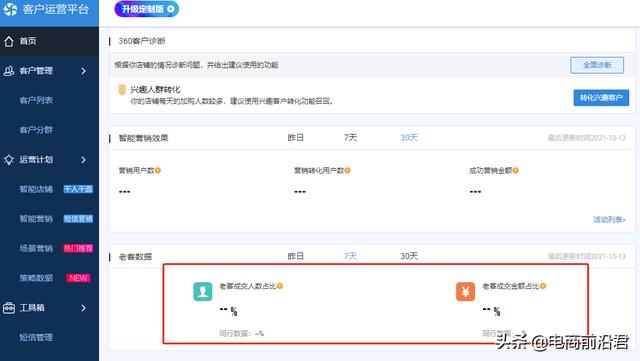Select 30天 tab in 智能营销效果
This screenshot has height=361, width=640.
click(409, 138)
